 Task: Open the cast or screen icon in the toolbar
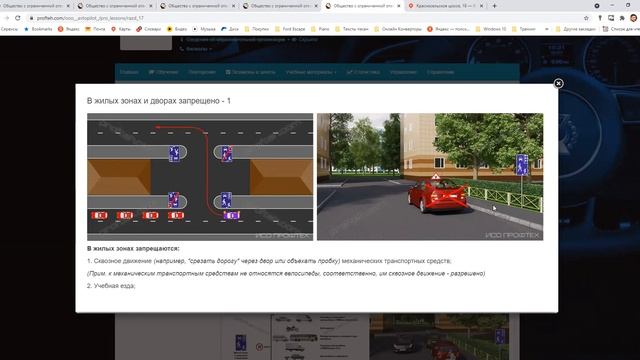tap(611, 18)
